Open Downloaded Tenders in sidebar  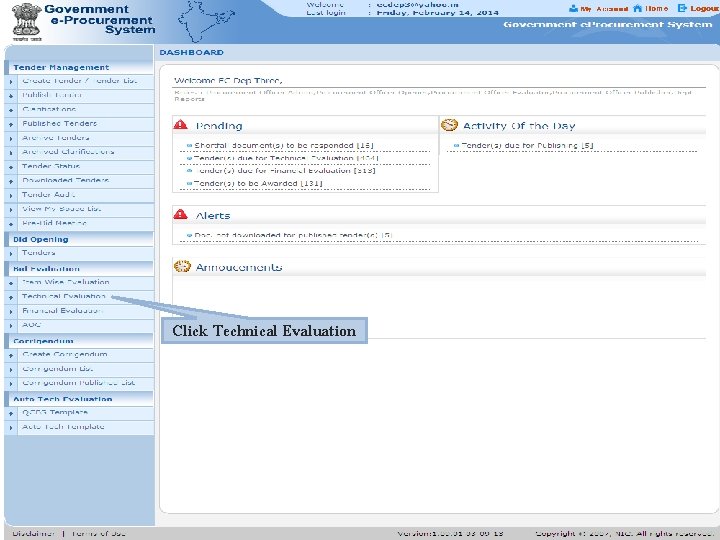tap(66, 180)
